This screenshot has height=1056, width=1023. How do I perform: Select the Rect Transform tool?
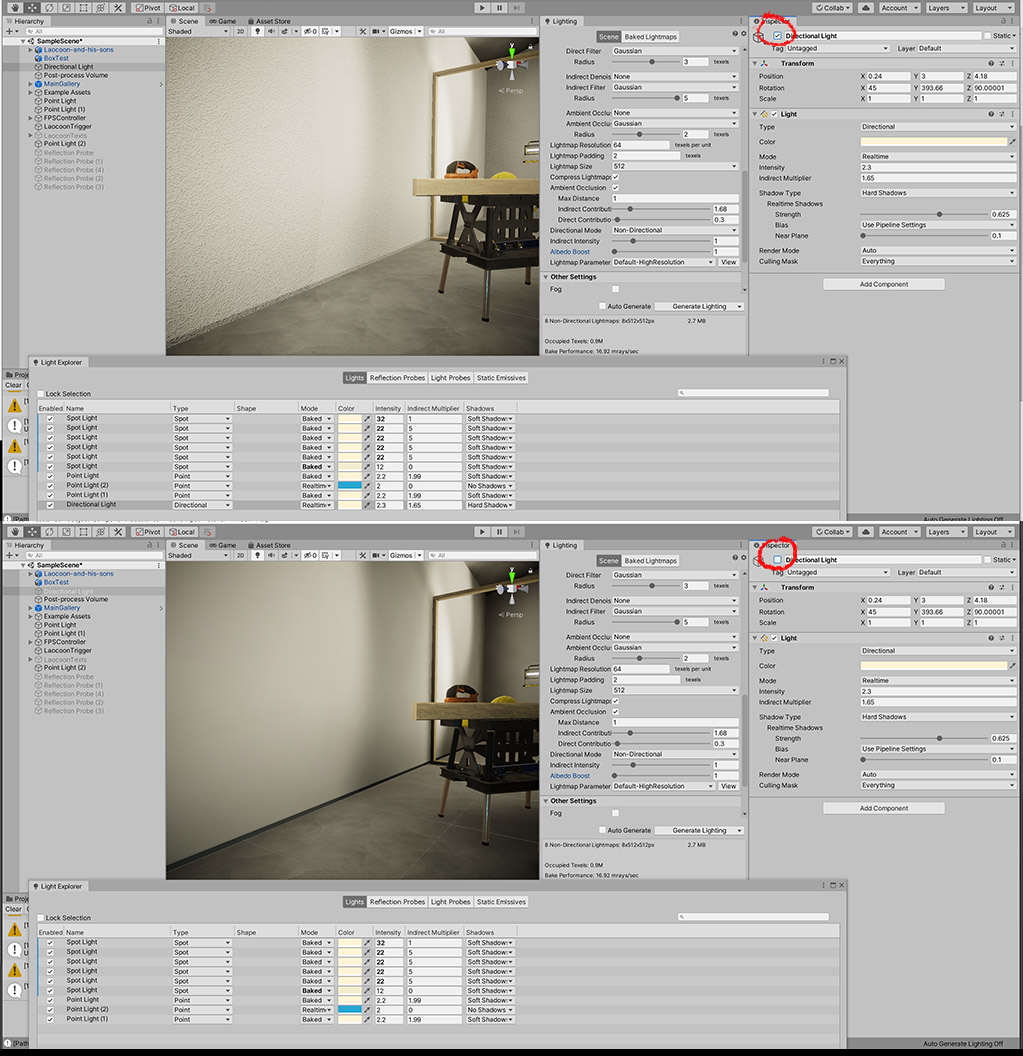[83, 8]
